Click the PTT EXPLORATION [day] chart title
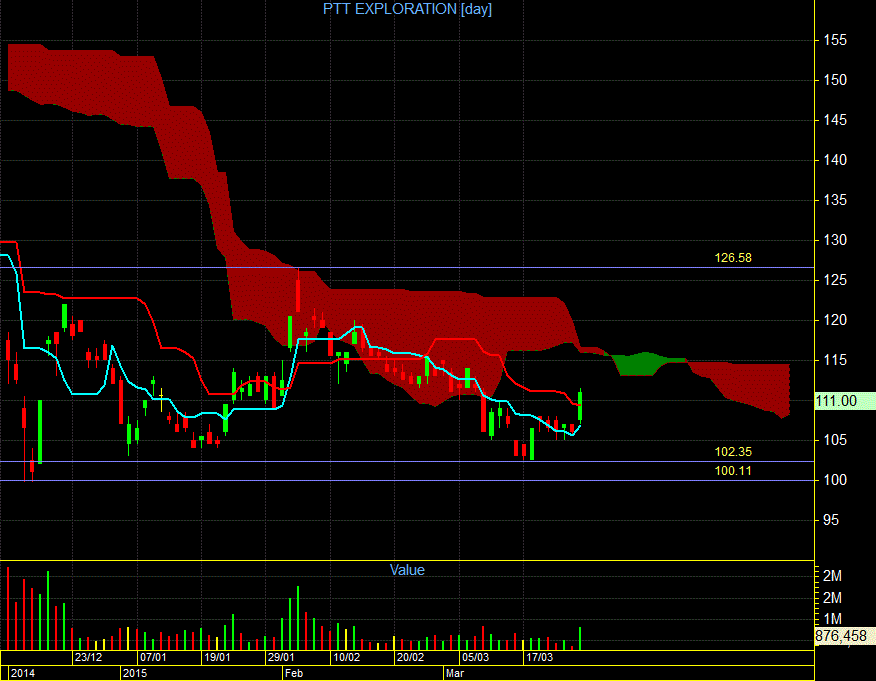The width and height of the screenshot is (876, 681). [407, 9]
